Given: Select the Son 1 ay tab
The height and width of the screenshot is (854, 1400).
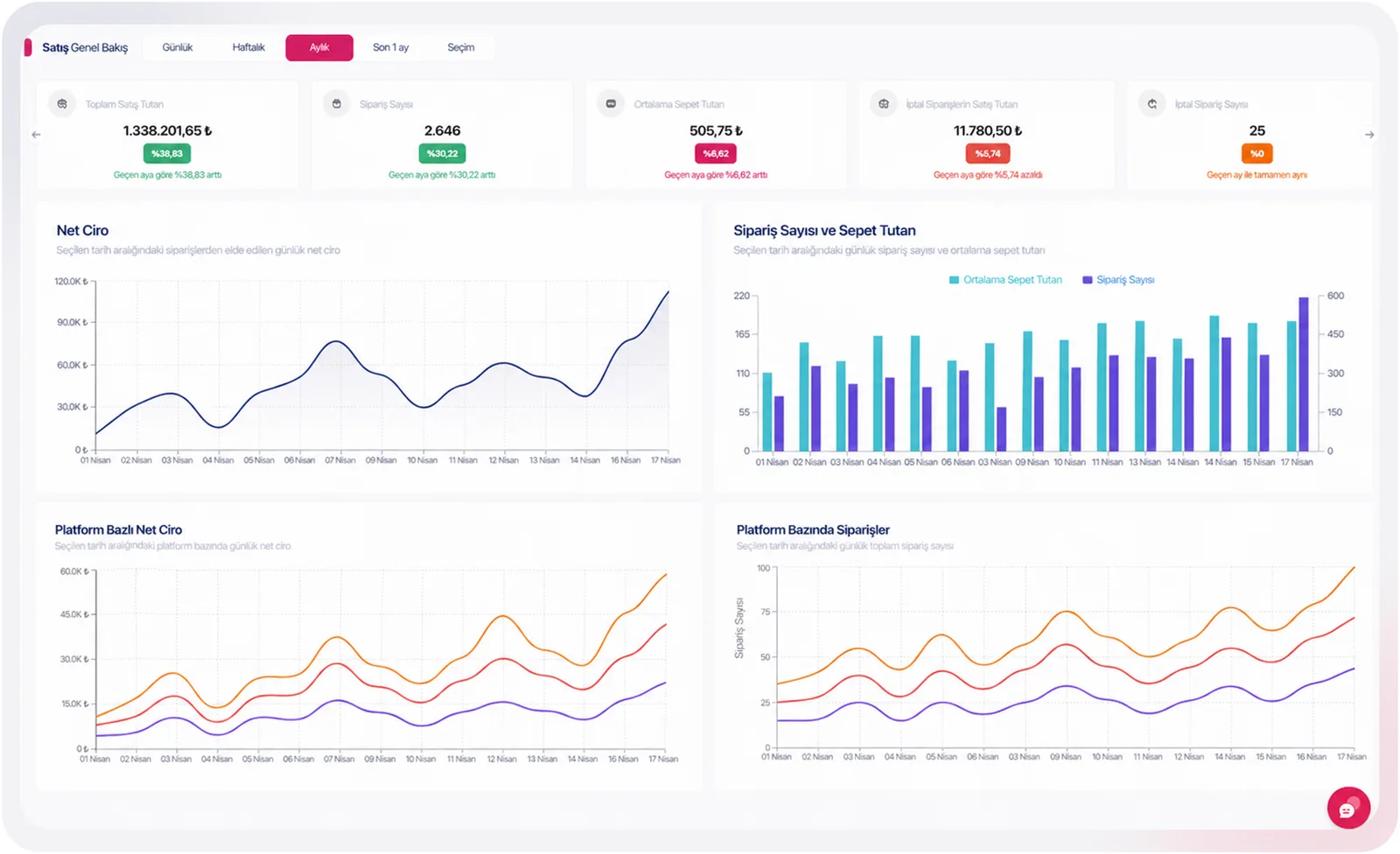Looking at the screenshot, I should coord(390,47).
